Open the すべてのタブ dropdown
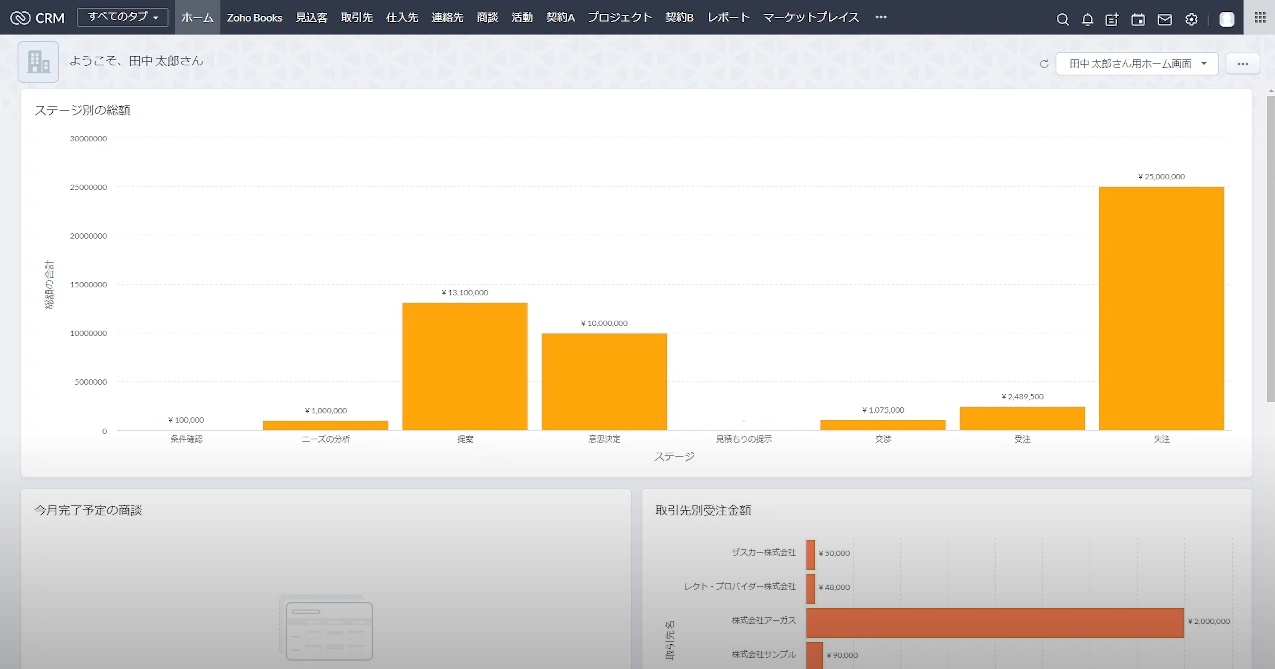The image size is (1275, 669). (x=120, y=17)
